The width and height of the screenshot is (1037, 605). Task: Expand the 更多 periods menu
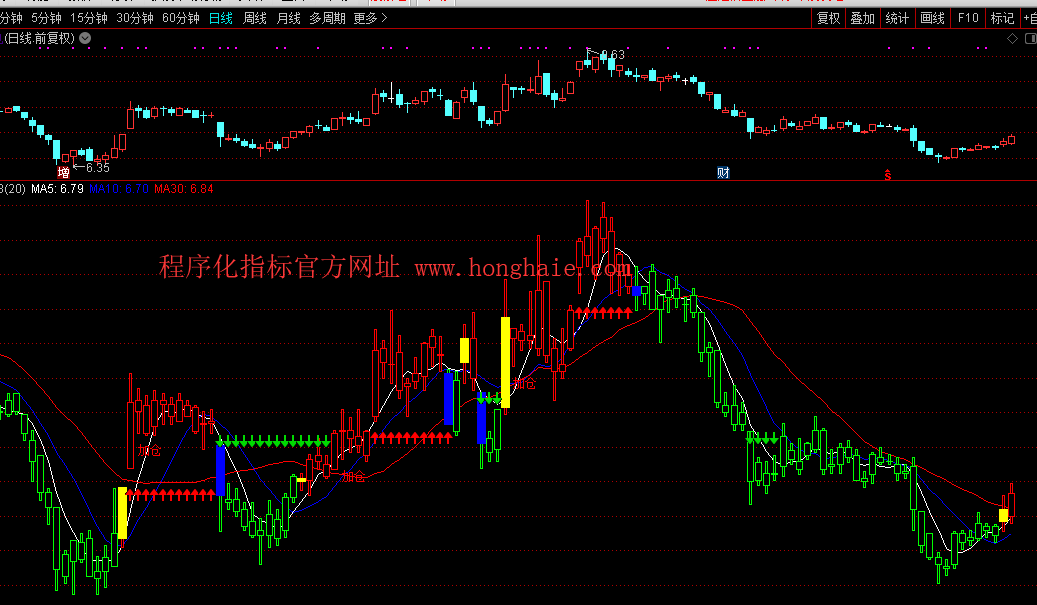tap(370, 18)
